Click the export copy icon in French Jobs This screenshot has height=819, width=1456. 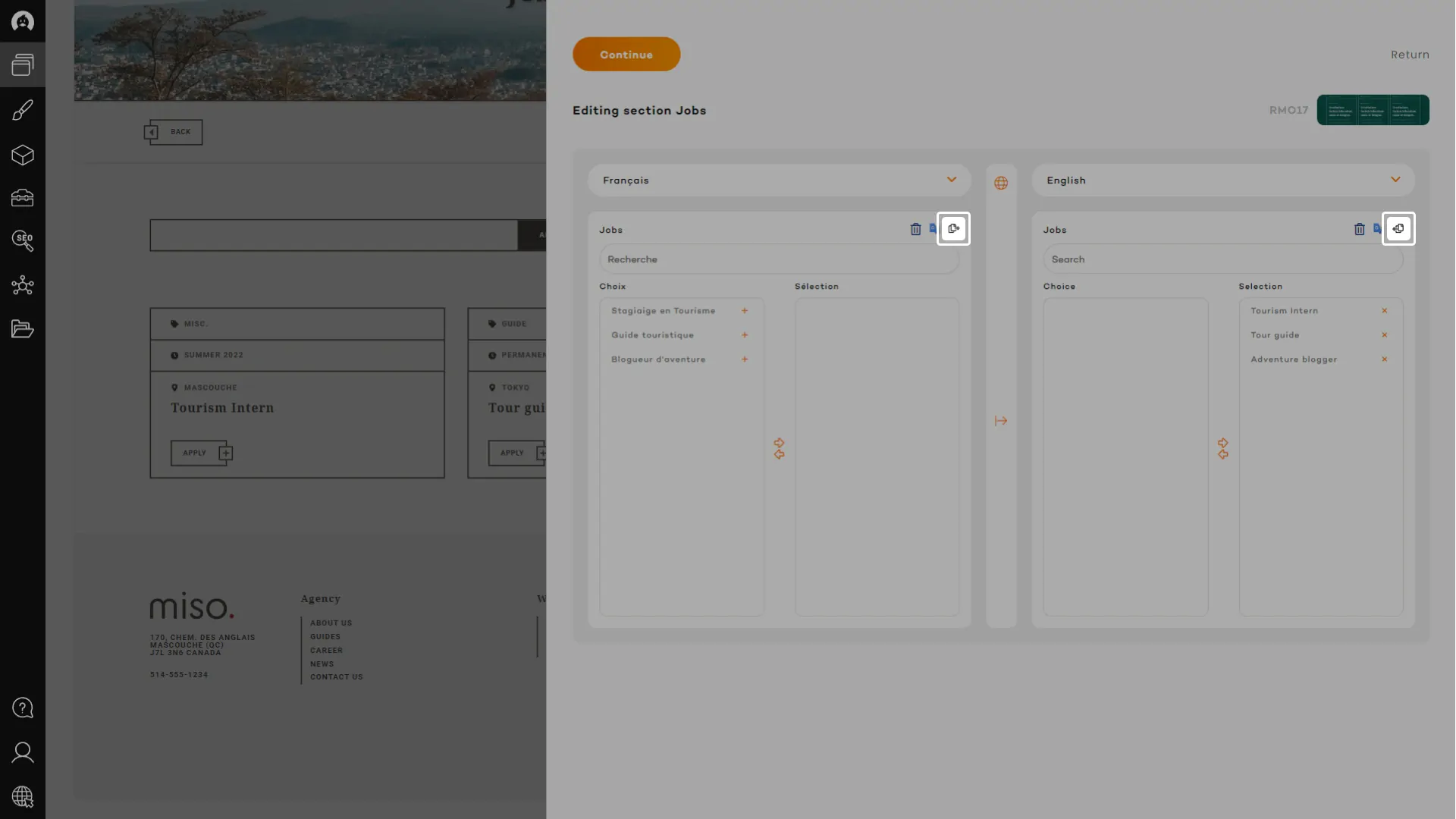[x=953, y=228]
